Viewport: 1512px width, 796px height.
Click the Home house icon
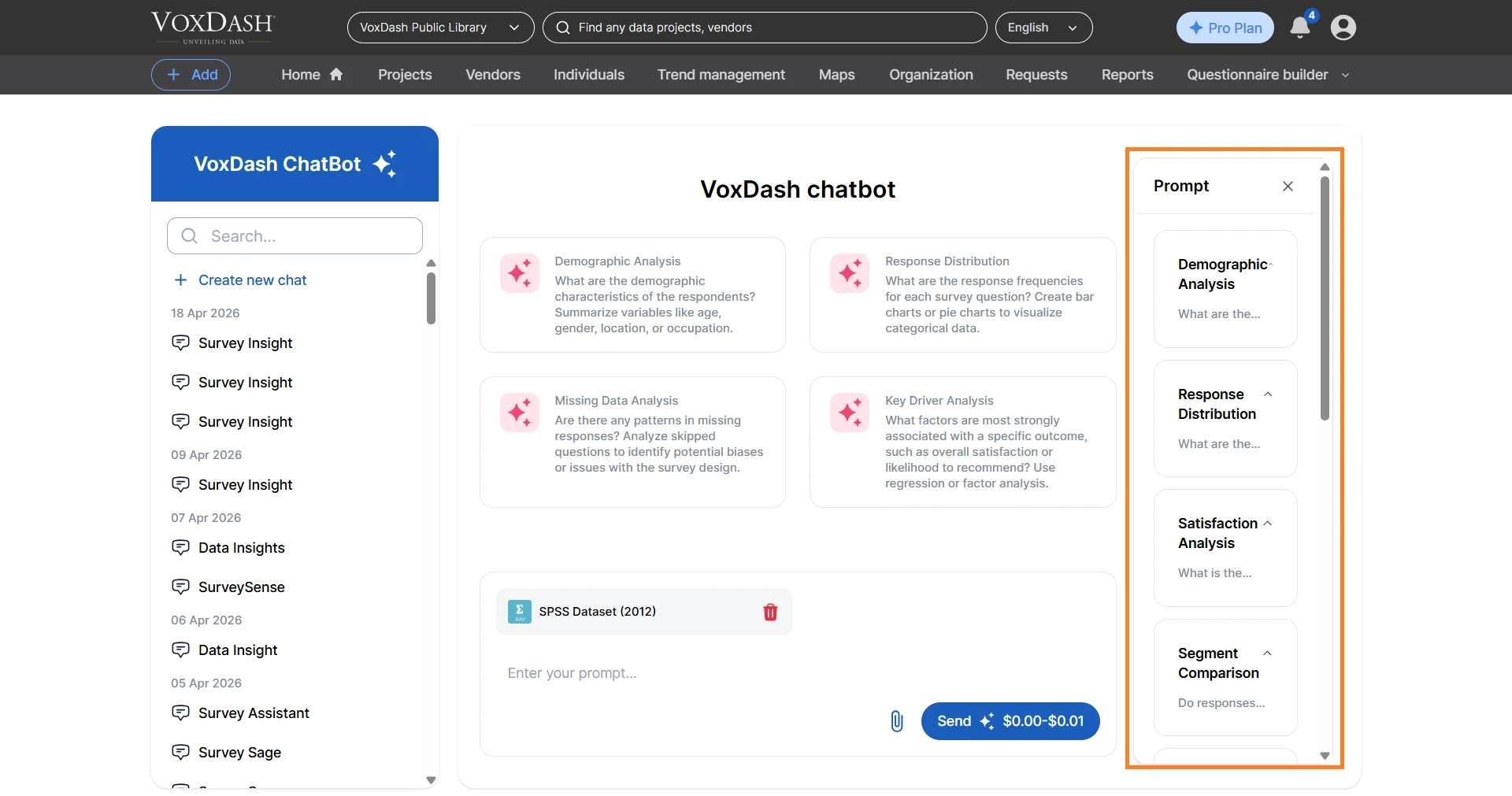pyautogui.click(x=336, y=74)
